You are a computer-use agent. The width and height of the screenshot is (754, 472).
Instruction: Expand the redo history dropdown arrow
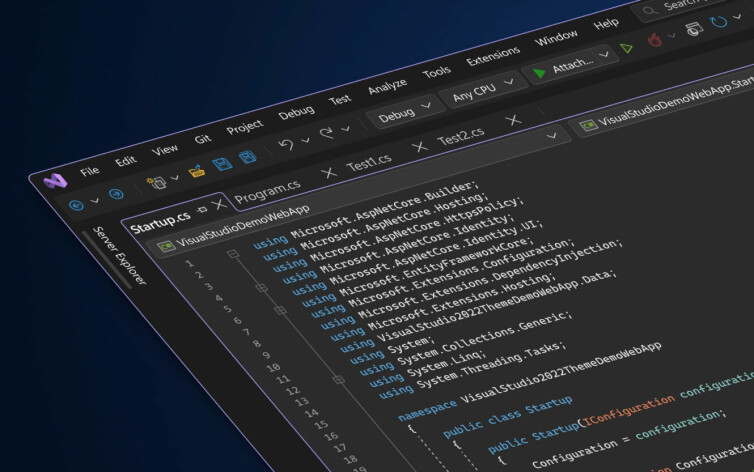click(345, 129)
